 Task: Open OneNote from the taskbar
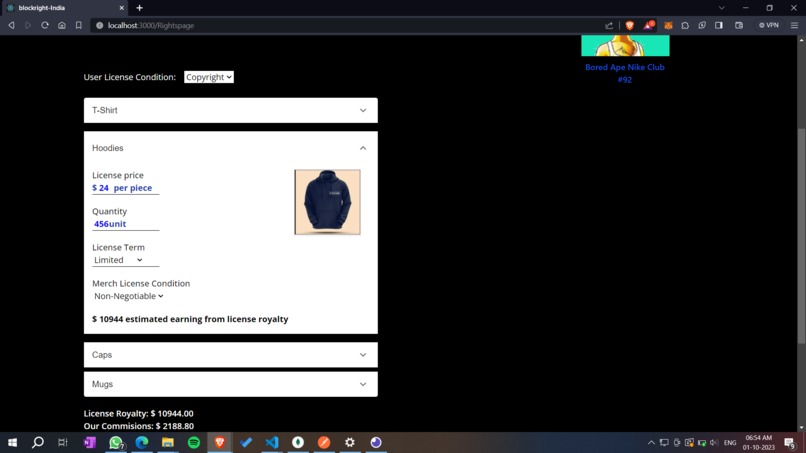tap(90, 442)
